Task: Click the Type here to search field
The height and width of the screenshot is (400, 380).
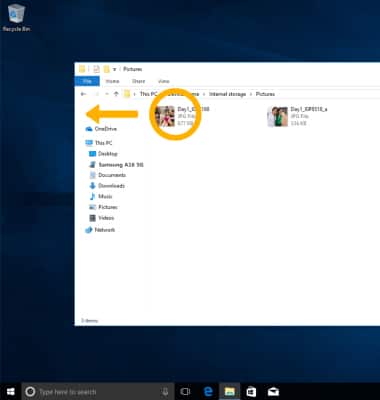Action: [x=98, y=392]
